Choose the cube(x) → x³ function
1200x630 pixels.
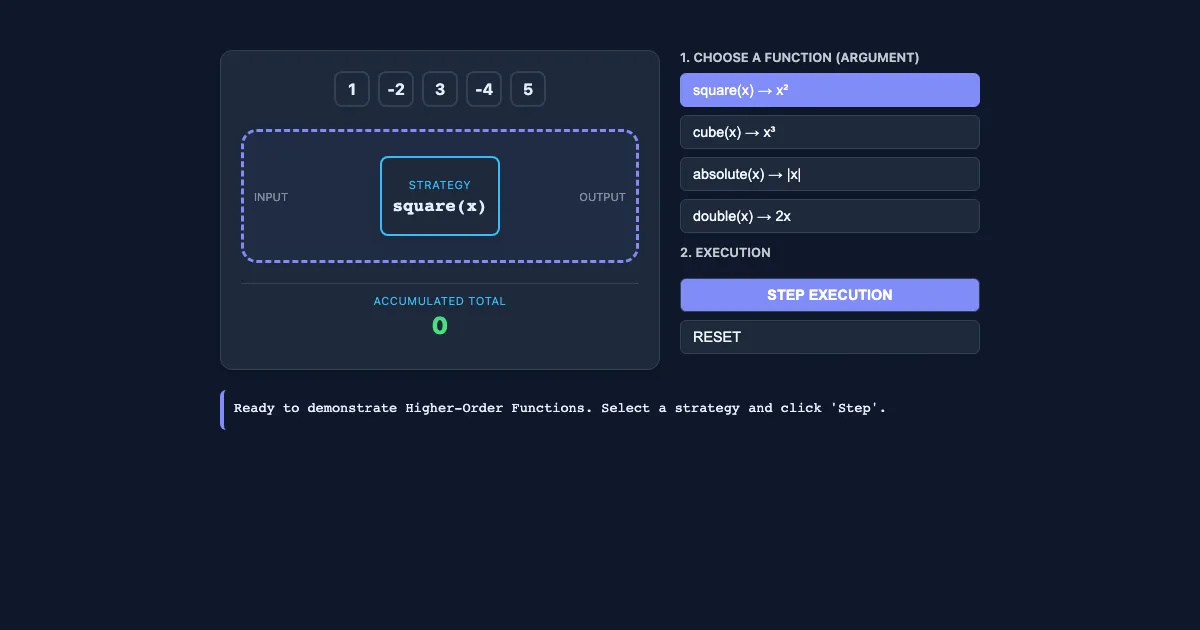point(830,132)
